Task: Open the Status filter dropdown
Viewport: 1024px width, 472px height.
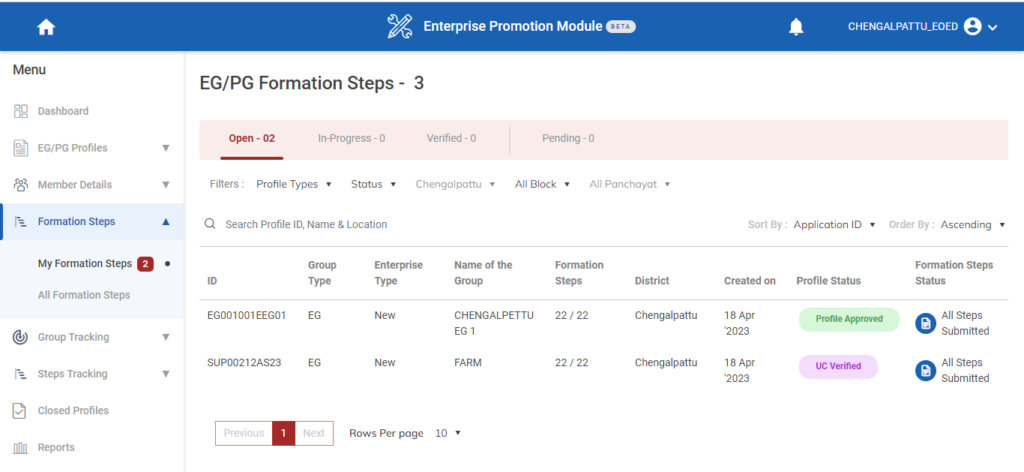Action: [x=373, y=184]
